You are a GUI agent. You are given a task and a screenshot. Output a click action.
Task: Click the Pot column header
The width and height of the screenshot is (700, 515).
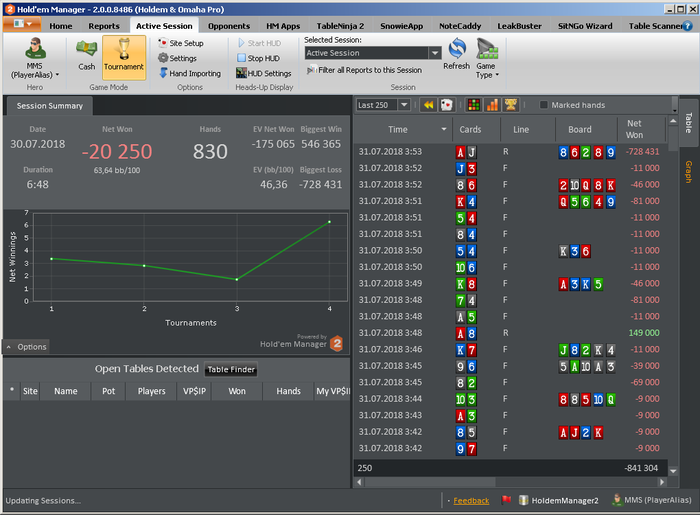tap(108, 391)
